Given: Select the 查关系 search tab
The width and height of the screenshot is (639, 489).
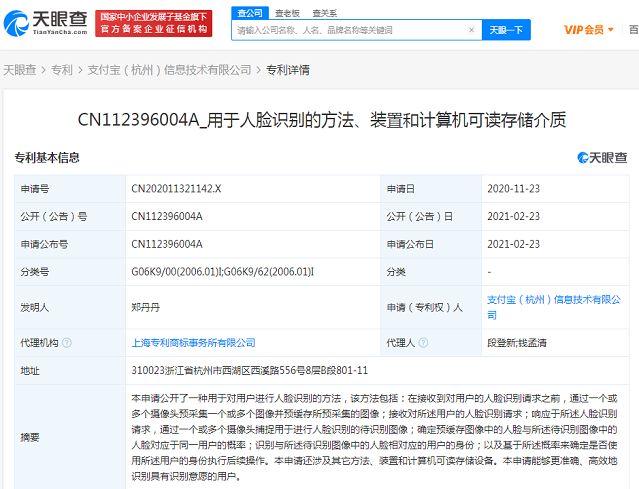Looking at the screenshot, I should click(x=324, y=13).
